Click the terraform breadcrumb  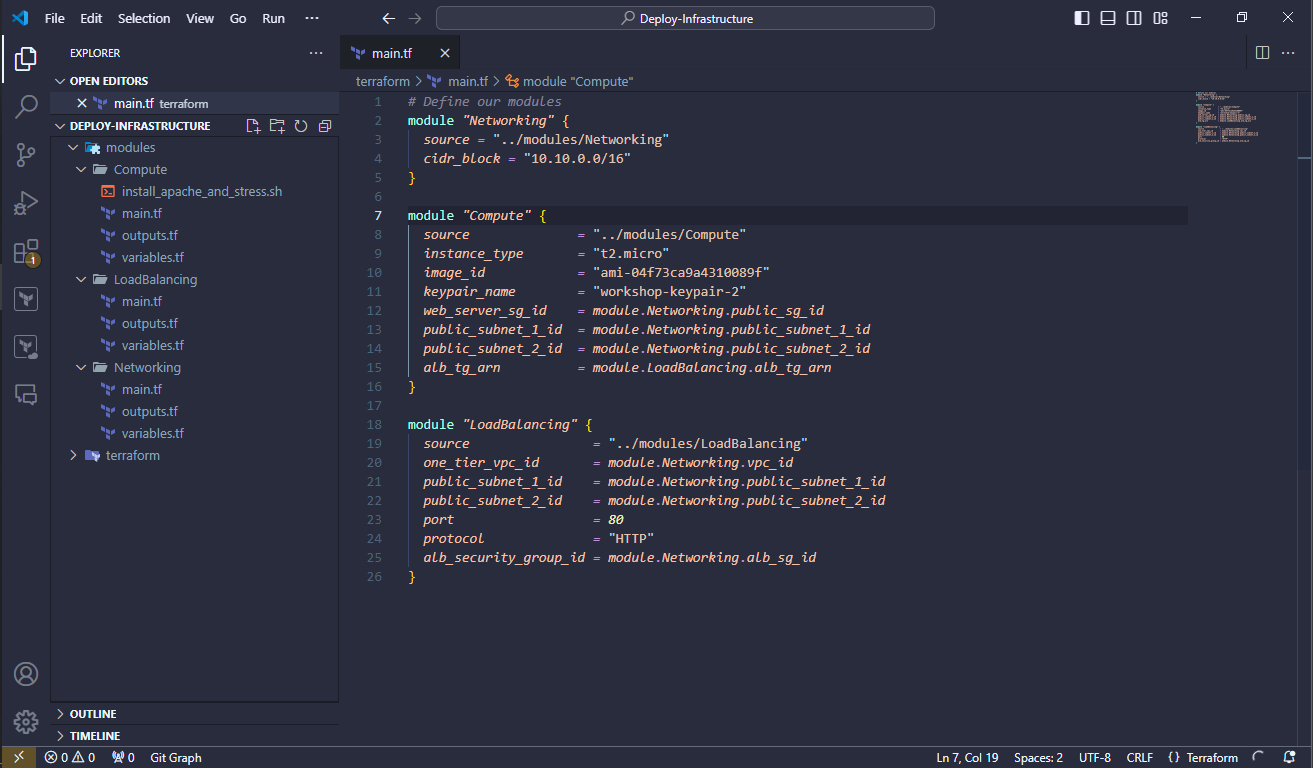point(383,81)
